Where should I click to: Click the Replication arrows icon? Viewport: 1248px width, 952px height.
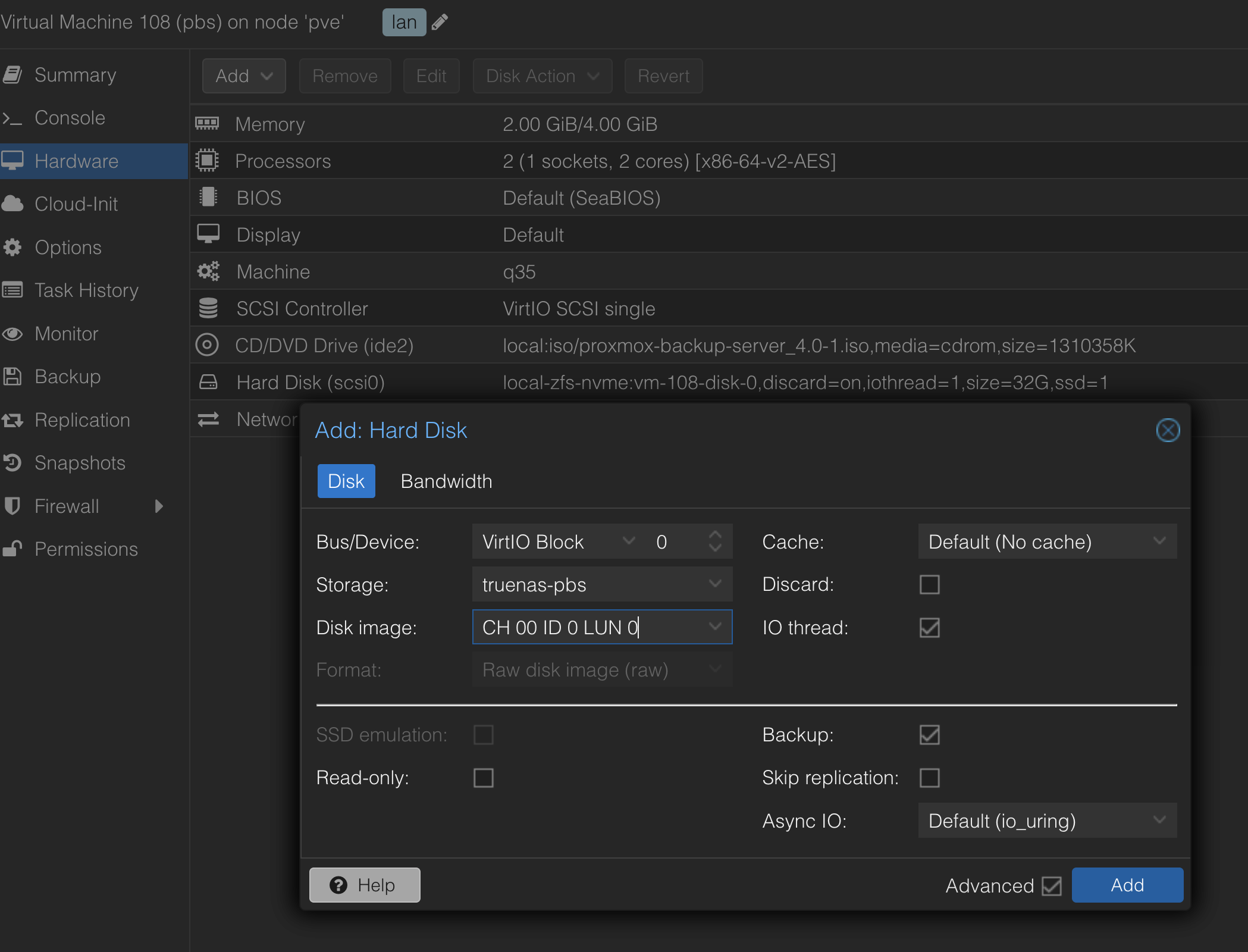click(12, 420)
